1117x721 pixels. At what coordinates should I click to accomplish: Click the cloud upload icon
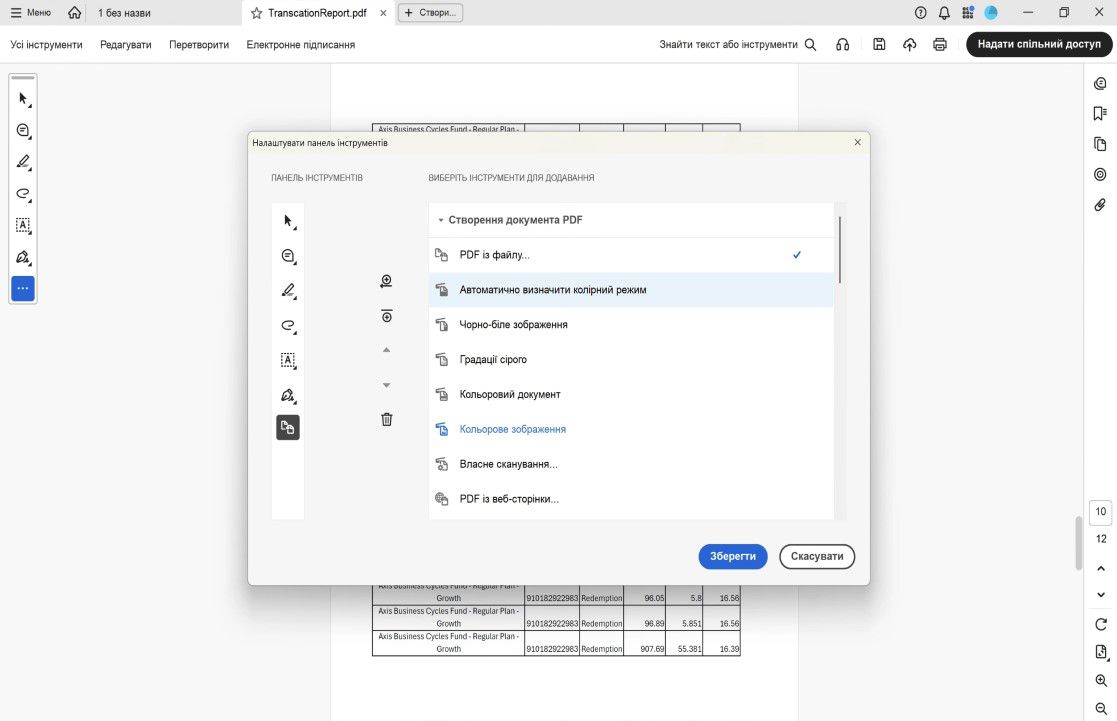[910, 44]
